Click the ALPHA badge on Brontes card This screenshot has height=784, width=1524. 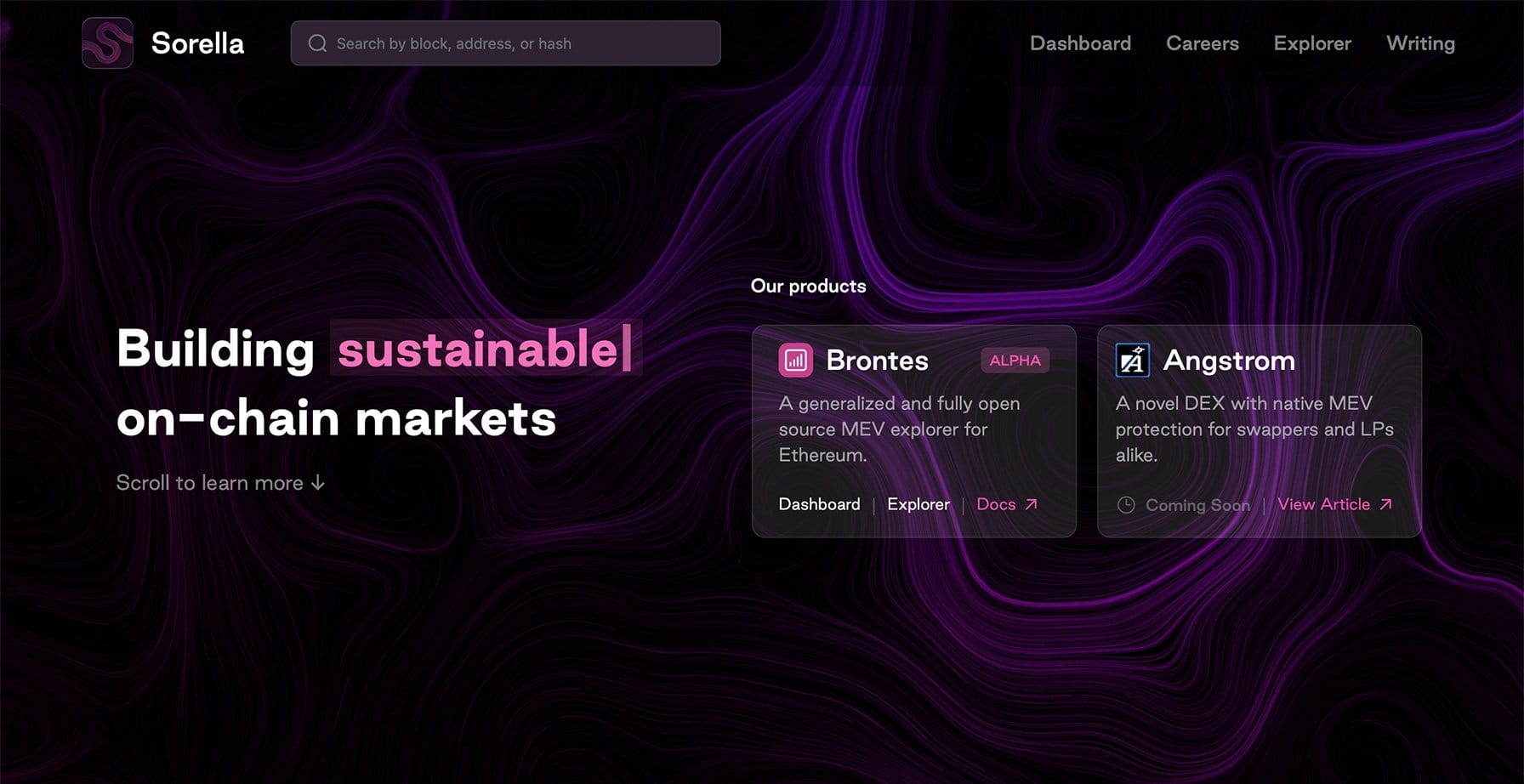[1015, 361]
